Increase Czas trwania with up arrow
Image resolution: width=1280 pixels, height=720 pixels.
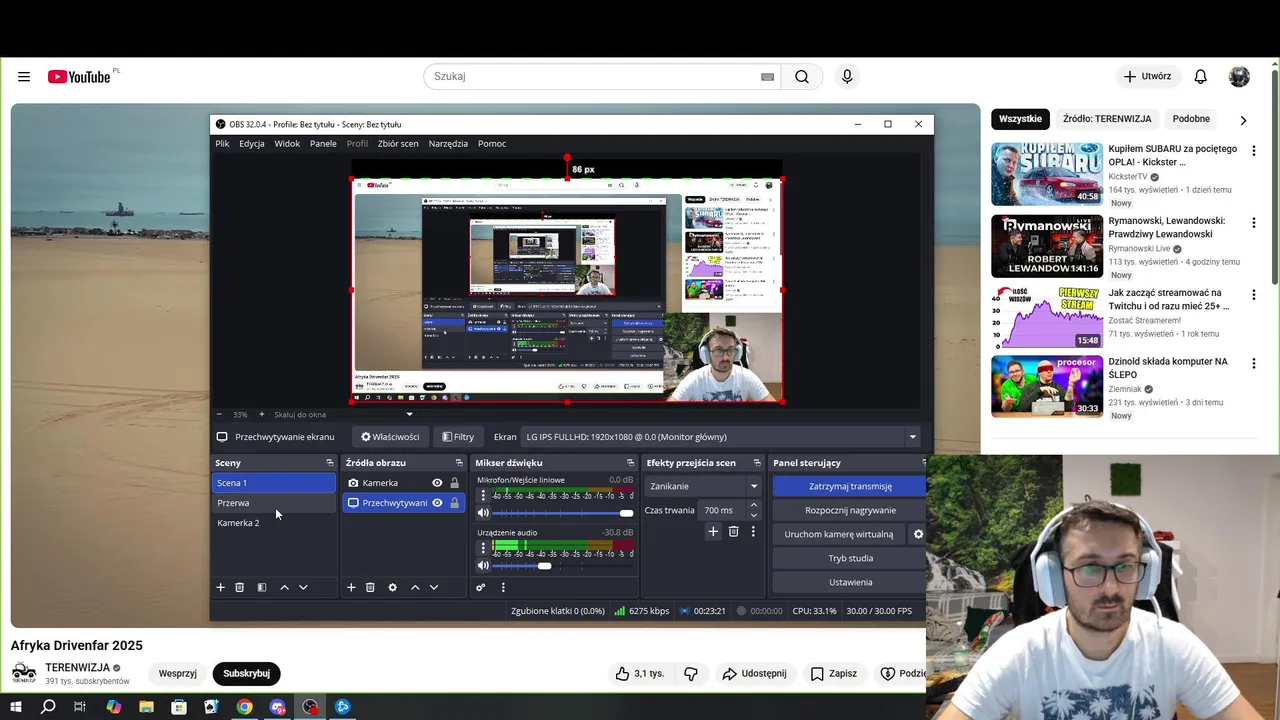[753, 506]
